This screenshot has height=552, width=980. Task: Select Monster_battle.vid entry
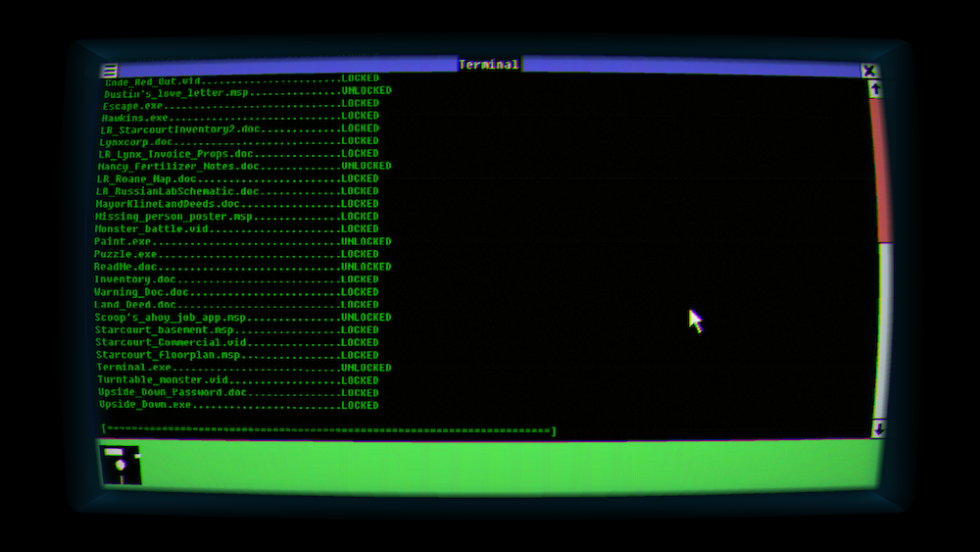tap(236, 229)
